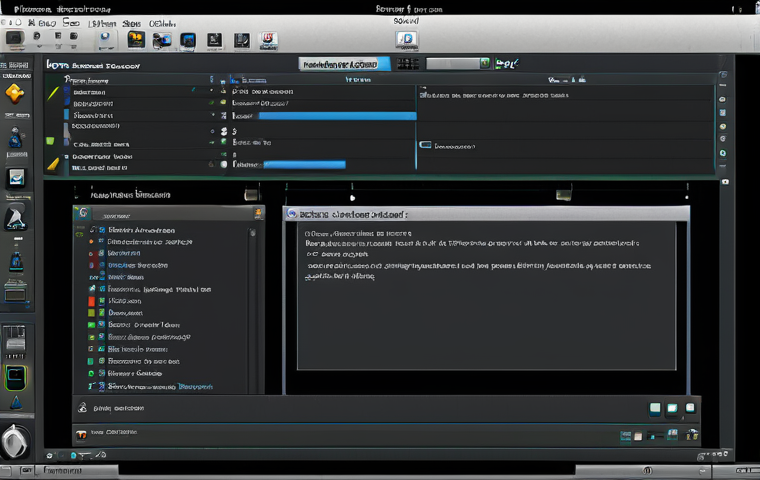Click the blue bottle icon in the left sidebar

(x=16, y=262)
